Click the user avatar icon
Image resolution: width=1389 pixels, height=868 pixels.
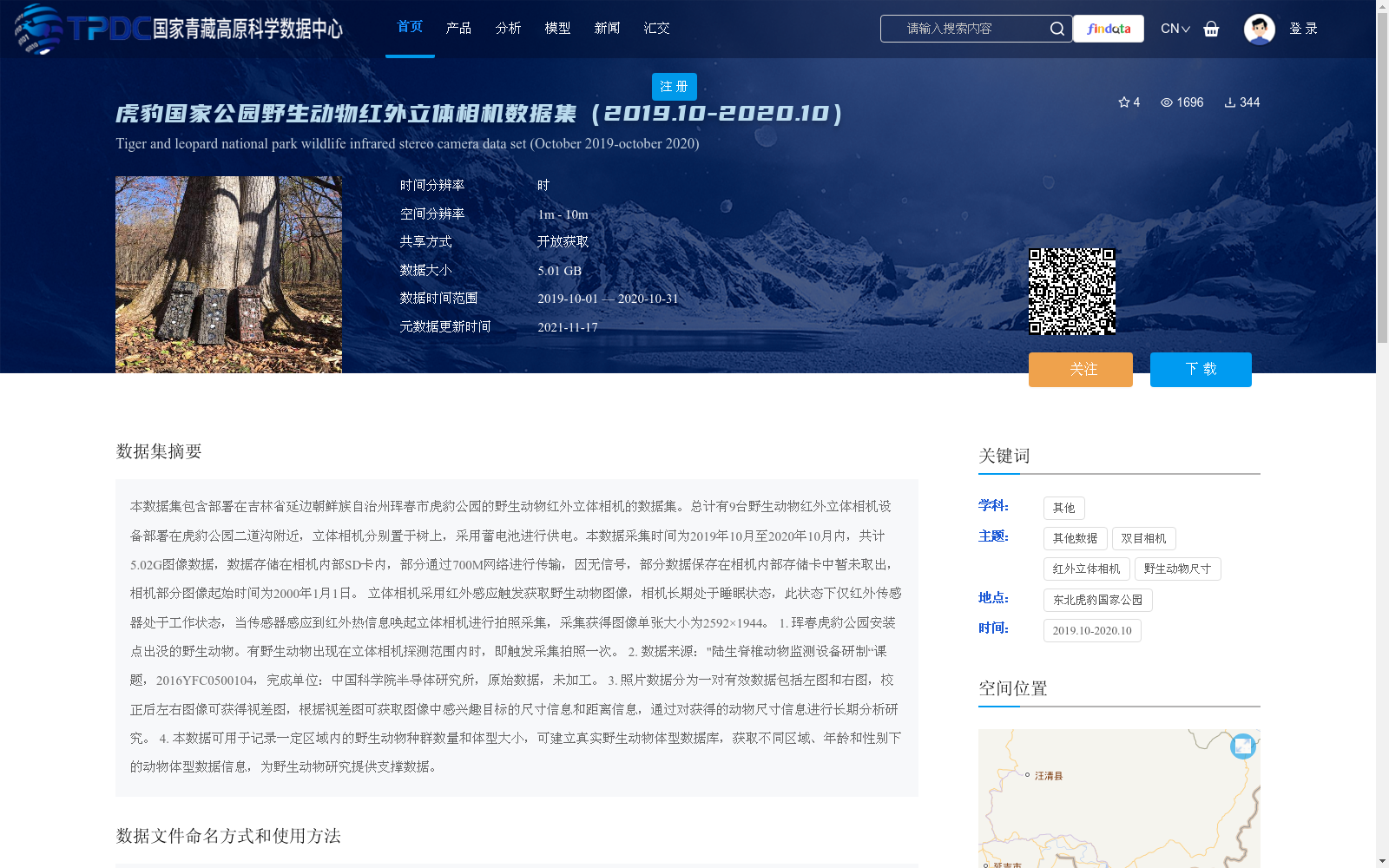point(1259,29)
